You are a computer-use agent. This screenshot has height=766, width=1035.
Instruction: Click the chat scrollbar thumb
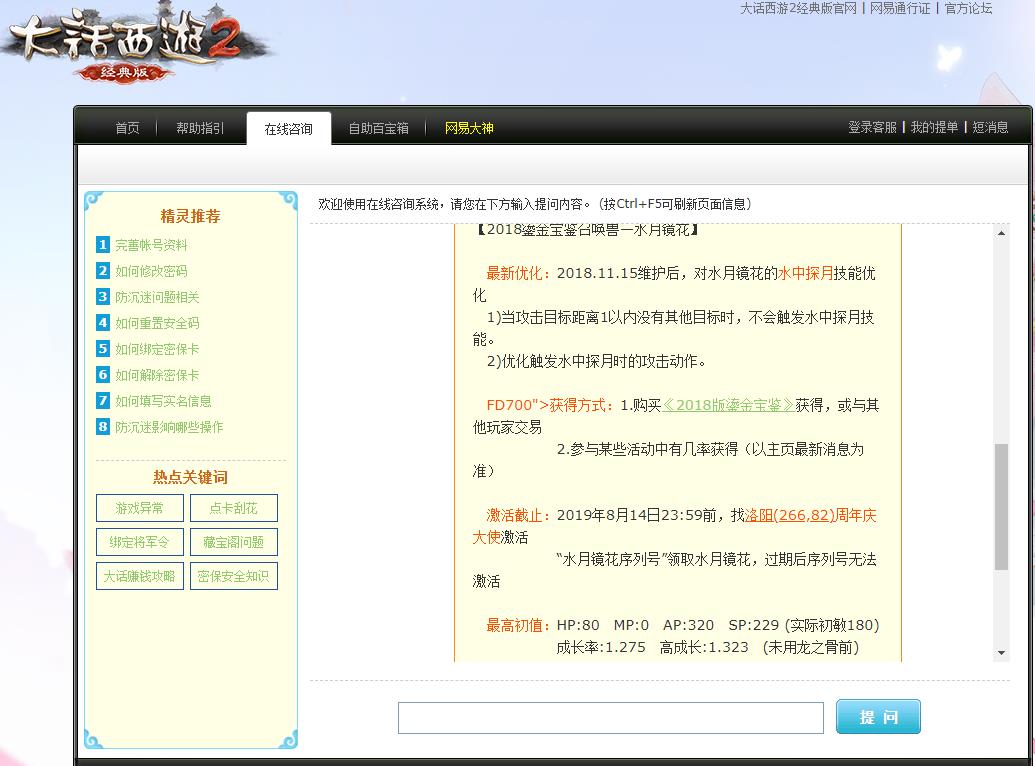(x=1001, y=506)
